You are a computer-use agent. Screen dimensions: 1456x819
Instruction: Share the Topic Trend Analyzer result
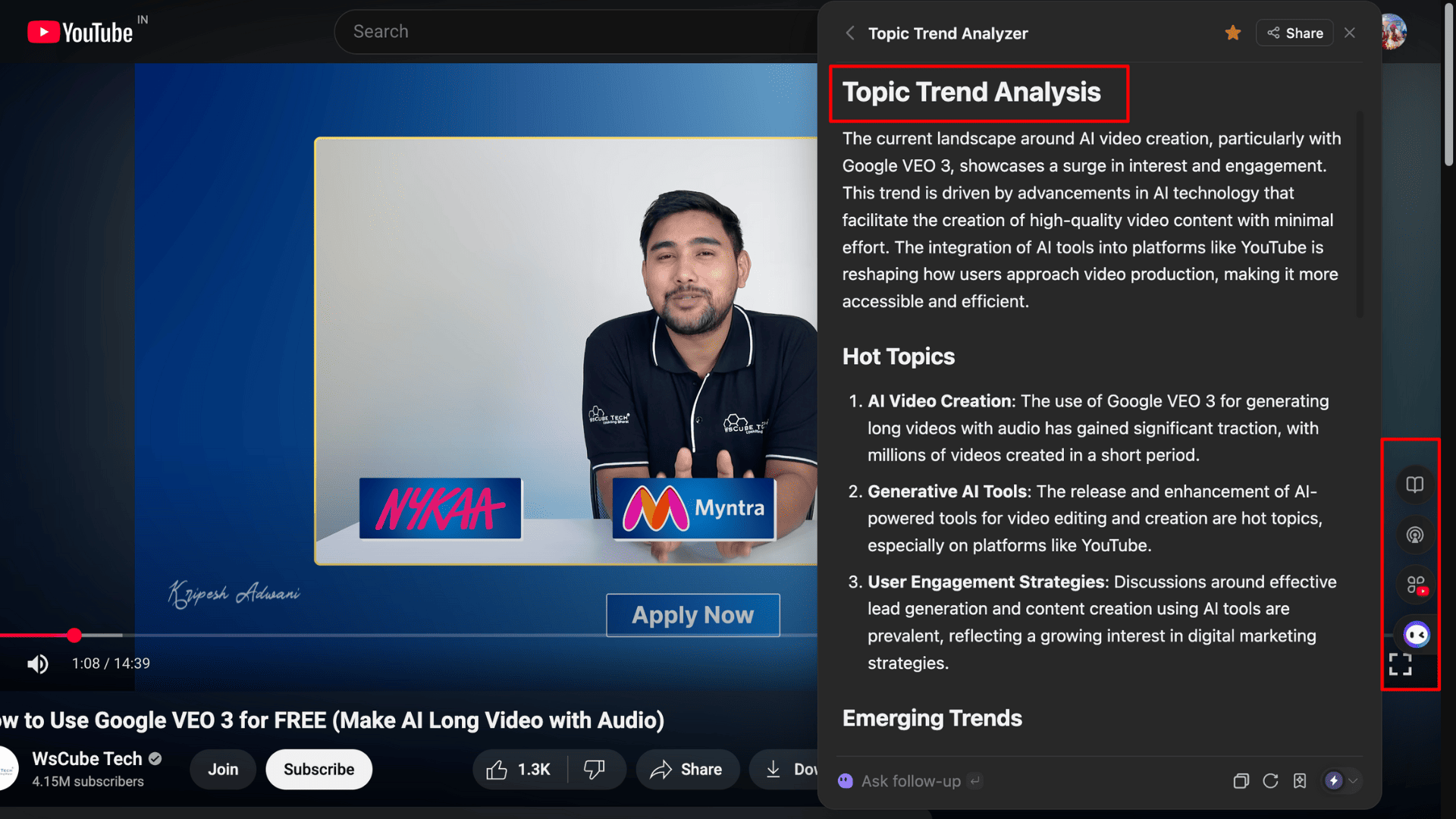1294,33
